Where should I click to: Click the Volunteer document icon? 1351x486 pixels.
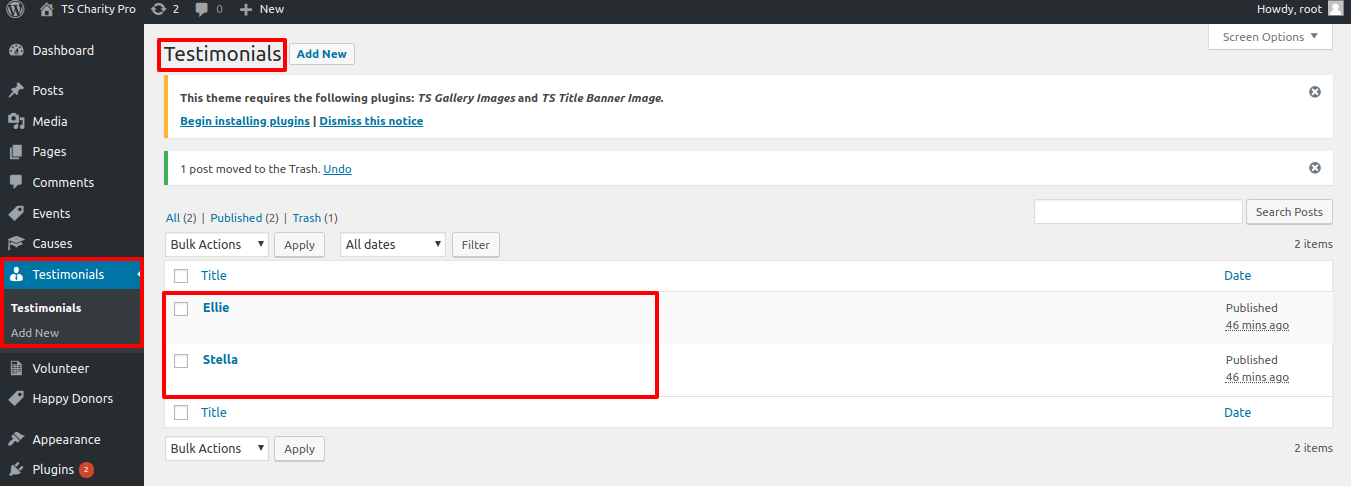pyautogui.click(x=16, y=368)
